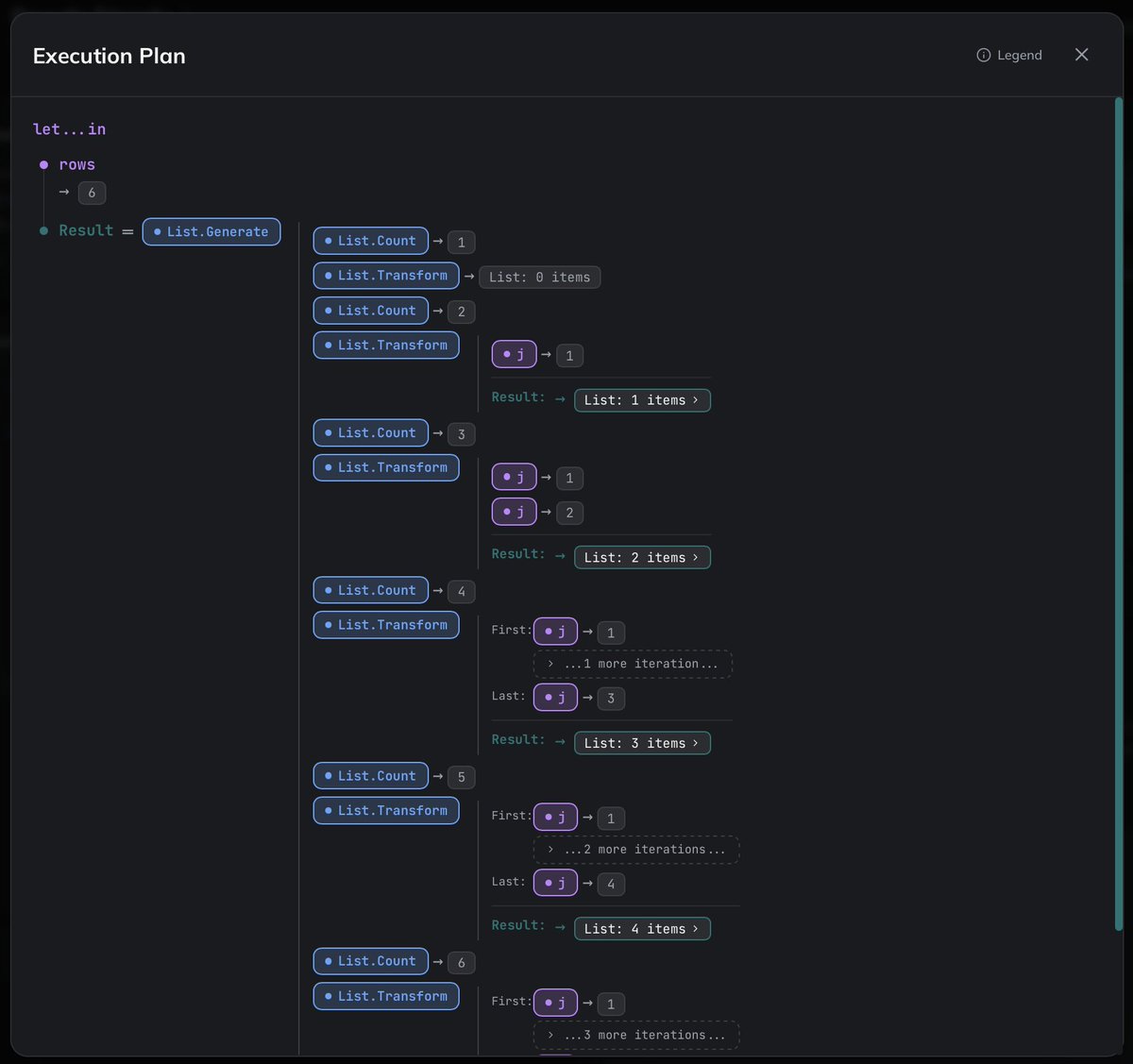The width and height of the screenshot is (1133, 1064).
Task: Expand the List: 2 items result
Action: pos(642,558)
